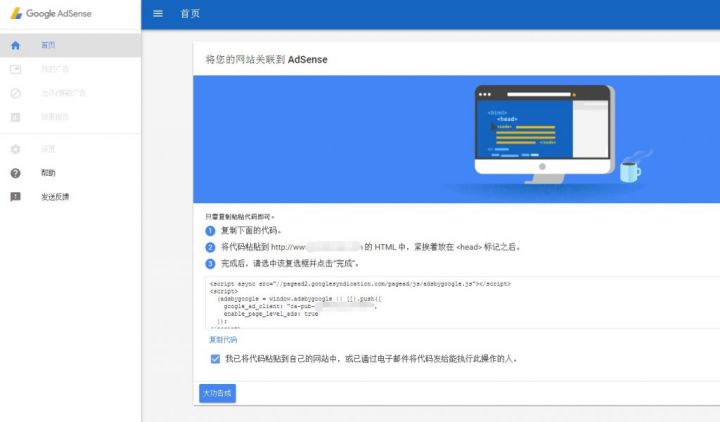This screenshot has width=720, height=422.
Task: Open settings via the grayed-out gear icon
Action: (16, 149)
